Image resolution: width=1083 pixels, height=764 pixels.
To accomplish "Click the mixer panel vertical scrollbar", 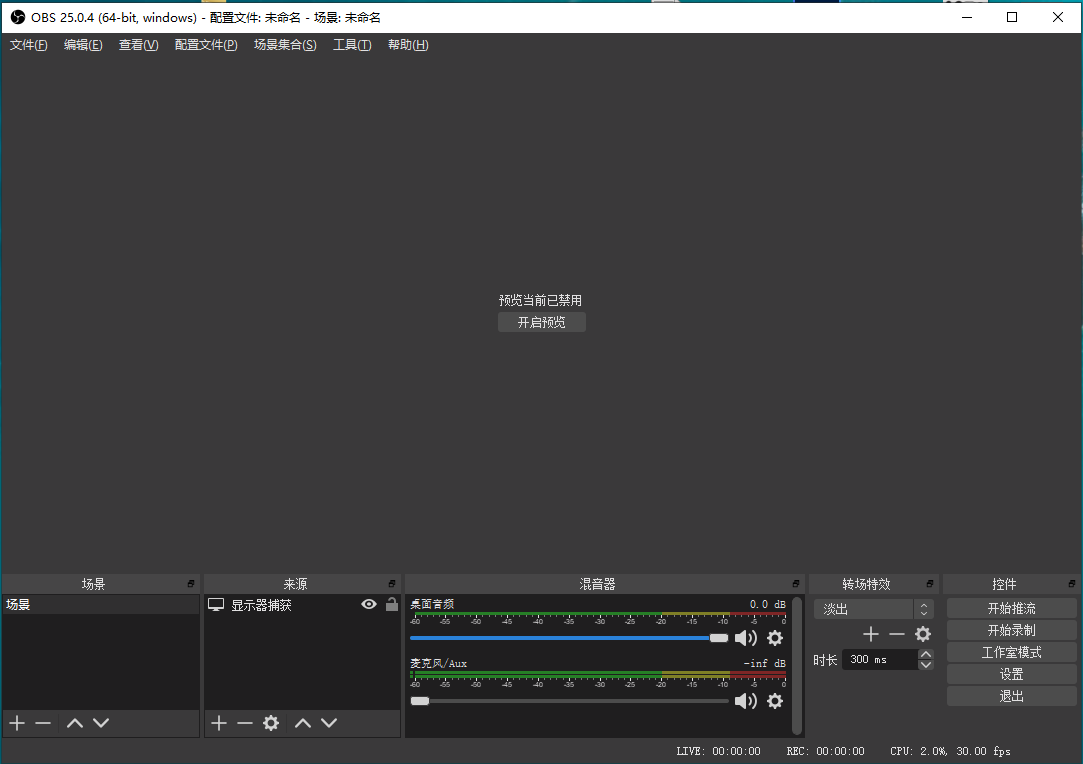I will (x=796, y=666).
